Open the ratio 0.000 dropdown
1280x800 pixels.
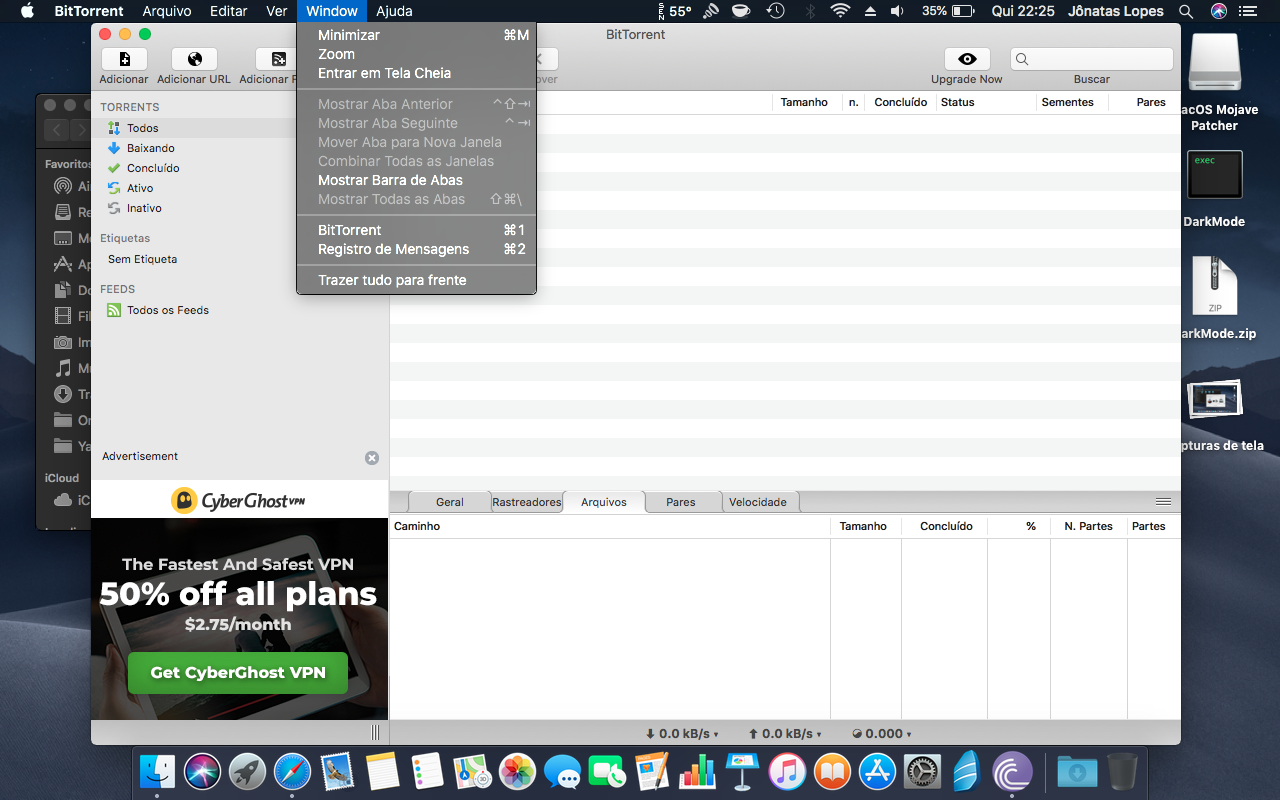point(882,734)
